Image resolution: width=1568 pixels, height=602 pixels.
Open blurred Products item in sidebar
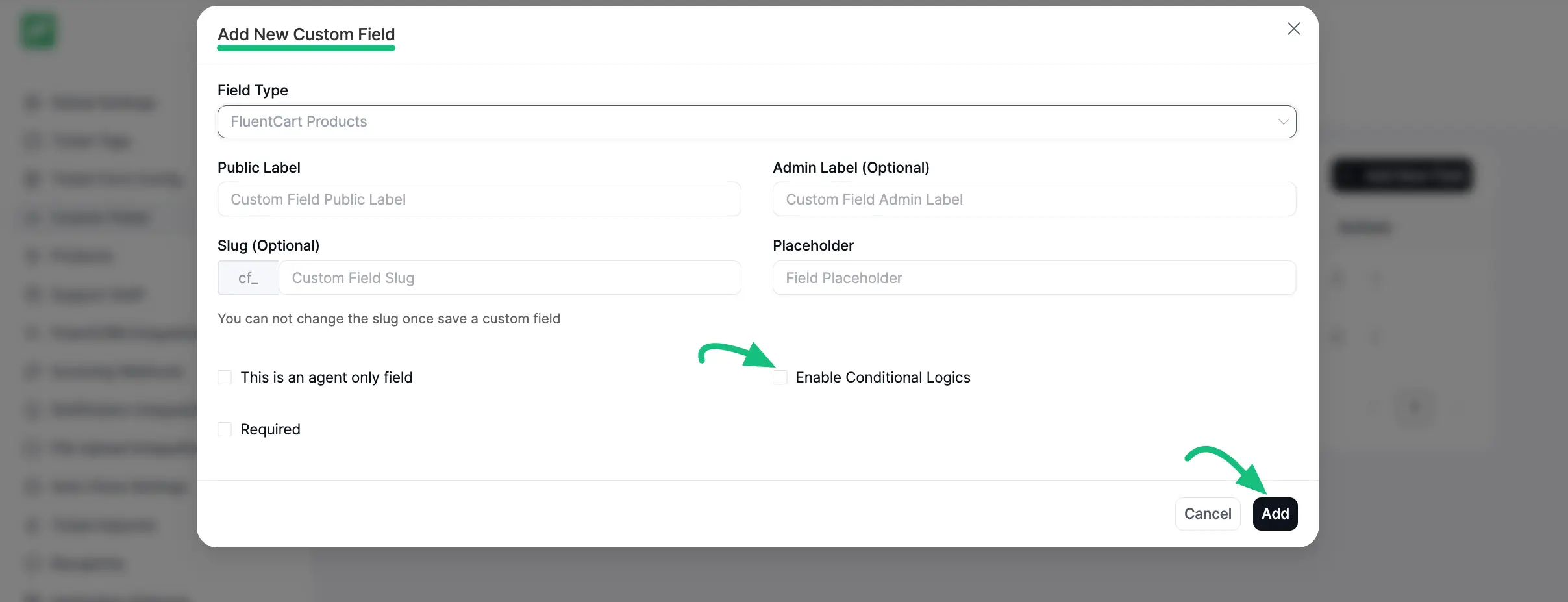82,256
